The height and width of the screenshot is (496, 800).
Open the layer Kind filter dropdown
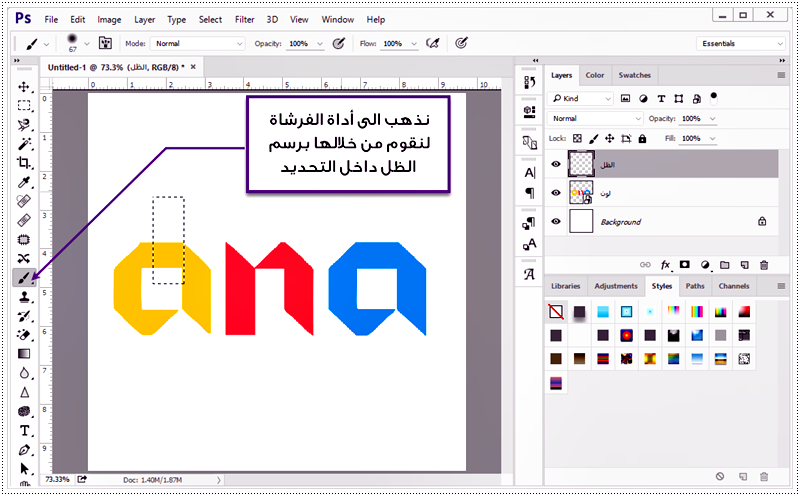581,98
